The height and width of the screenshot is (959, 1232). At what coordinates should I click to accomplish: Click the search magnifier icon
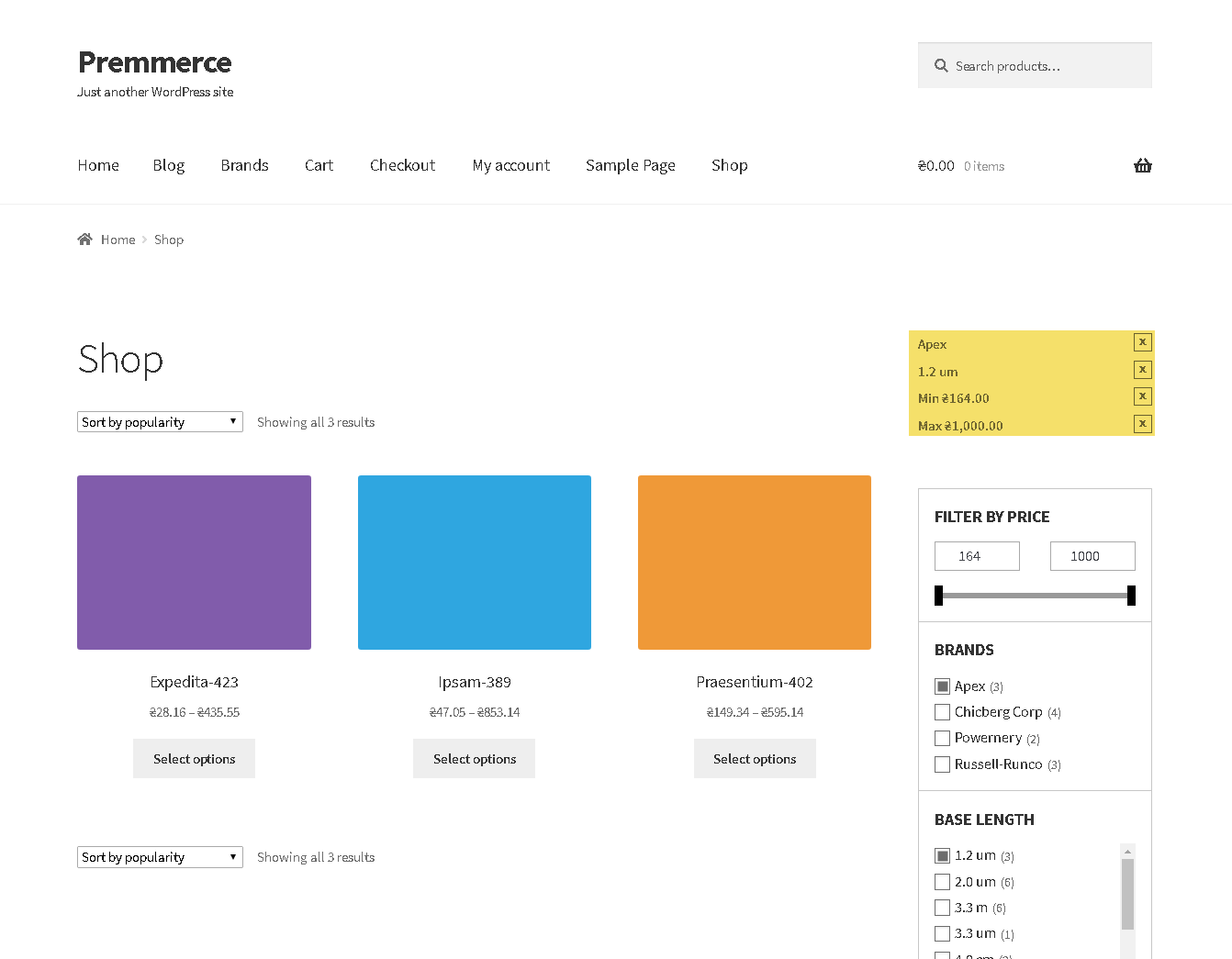point(941,66)
